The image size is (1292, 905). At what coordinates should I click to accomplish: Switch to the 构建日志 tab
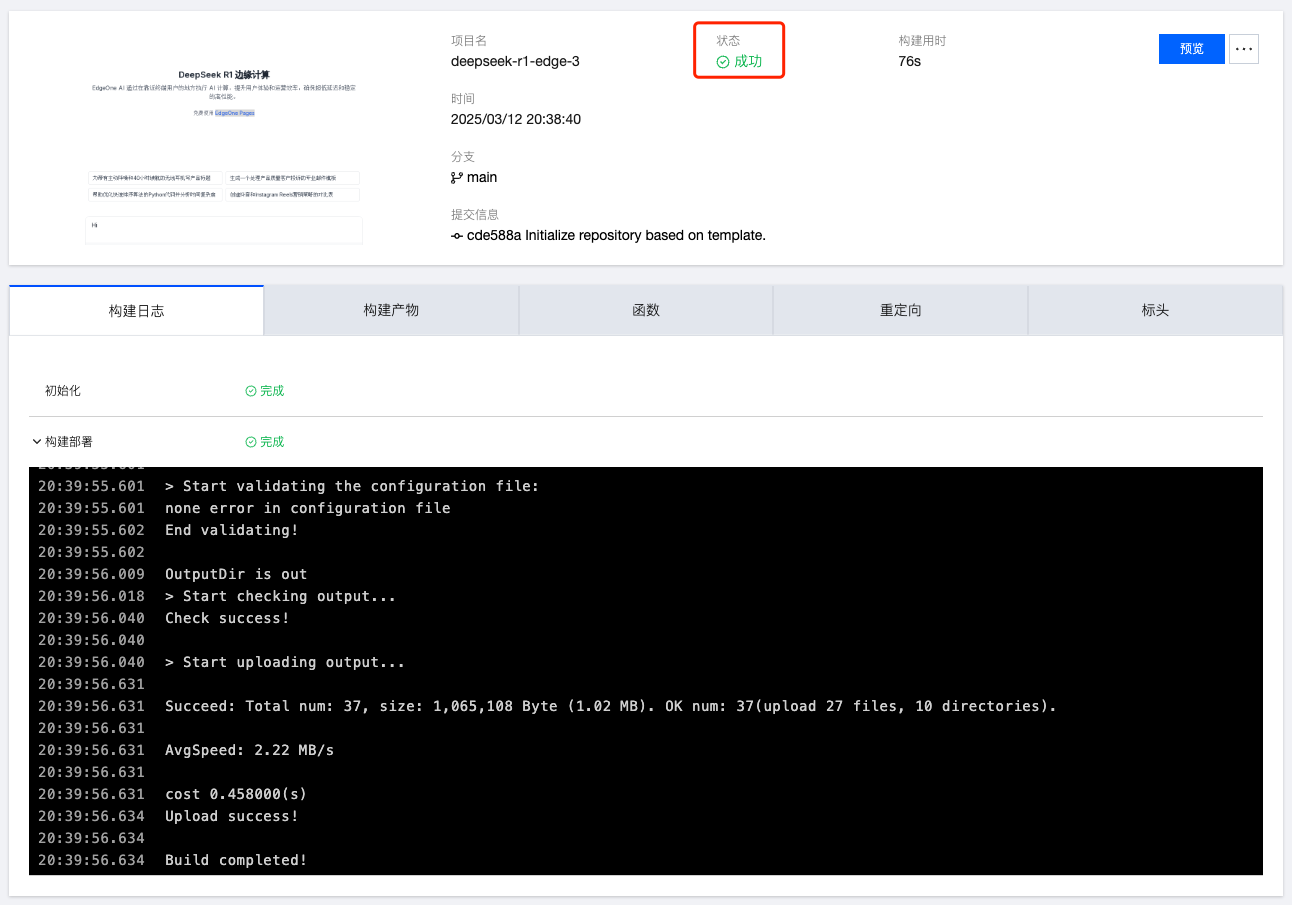(136, 311)
